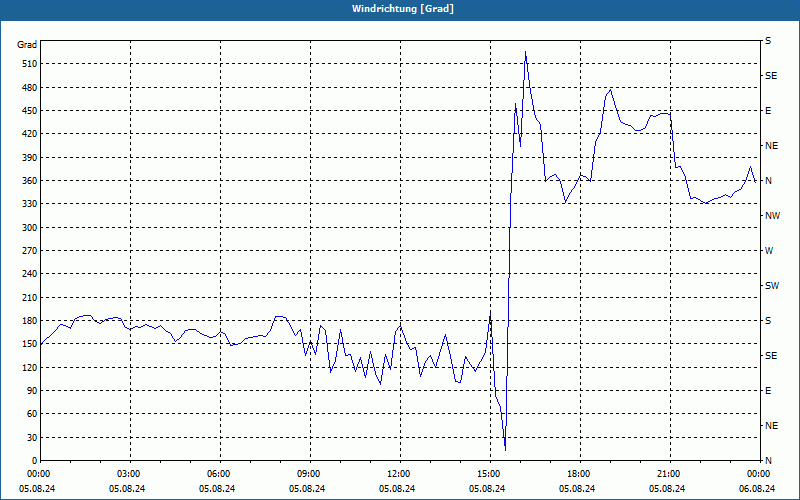Viewport: 800px width, 500px height.
Task: Select the E compass label beside the 450 gridline
Action: 768,111
